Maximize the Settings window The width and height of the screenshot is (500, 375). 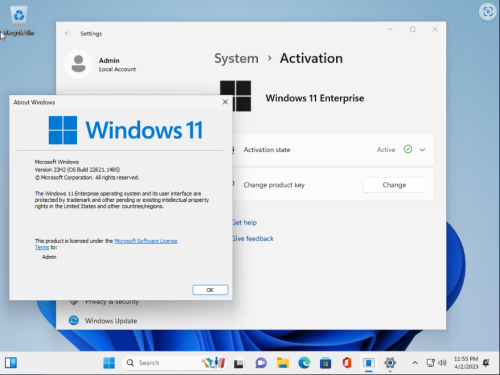pos(413,29)
